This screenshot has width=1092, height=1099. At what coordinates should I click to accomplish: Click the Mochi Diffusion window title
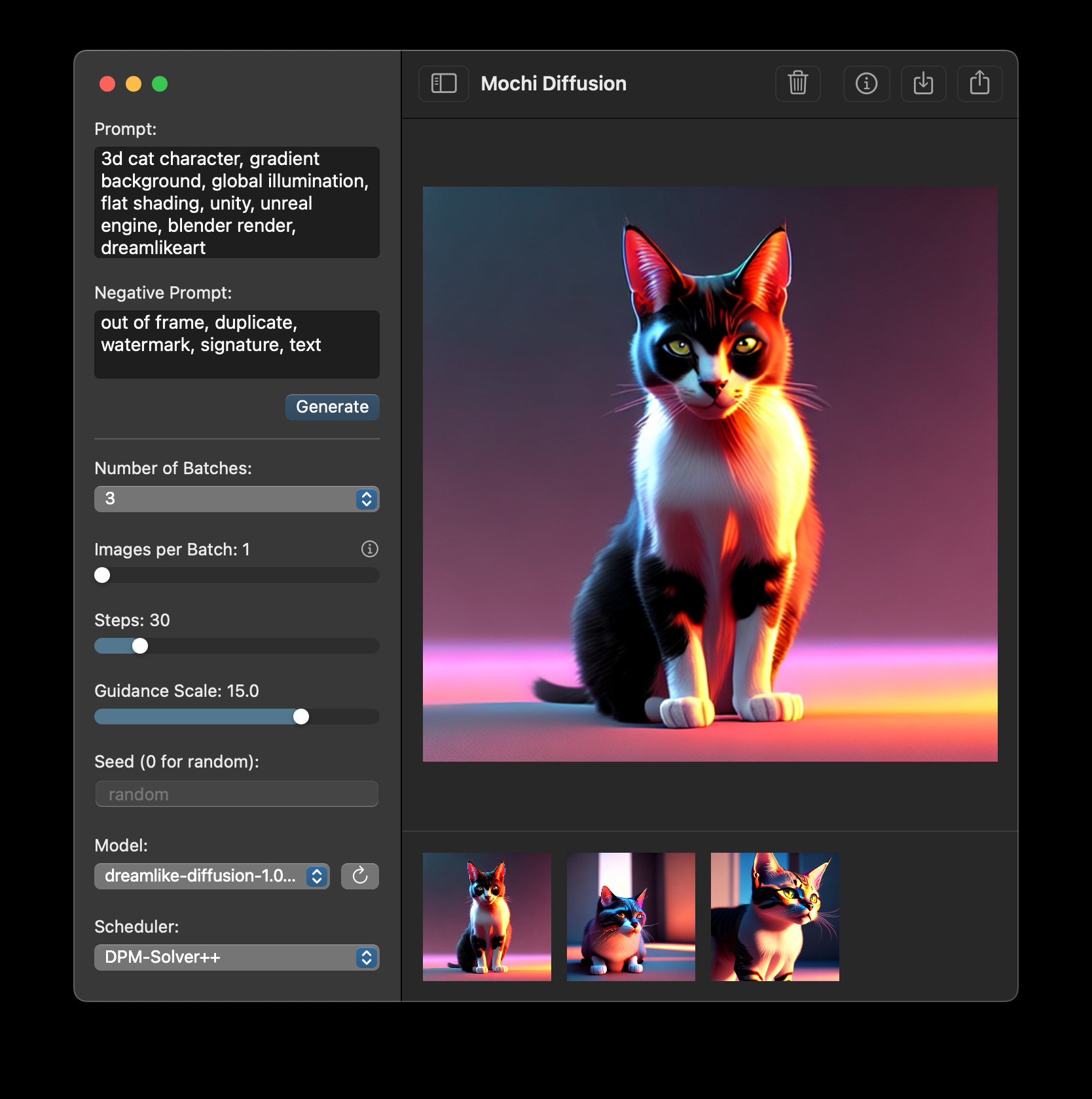click(x=554, y=83)
